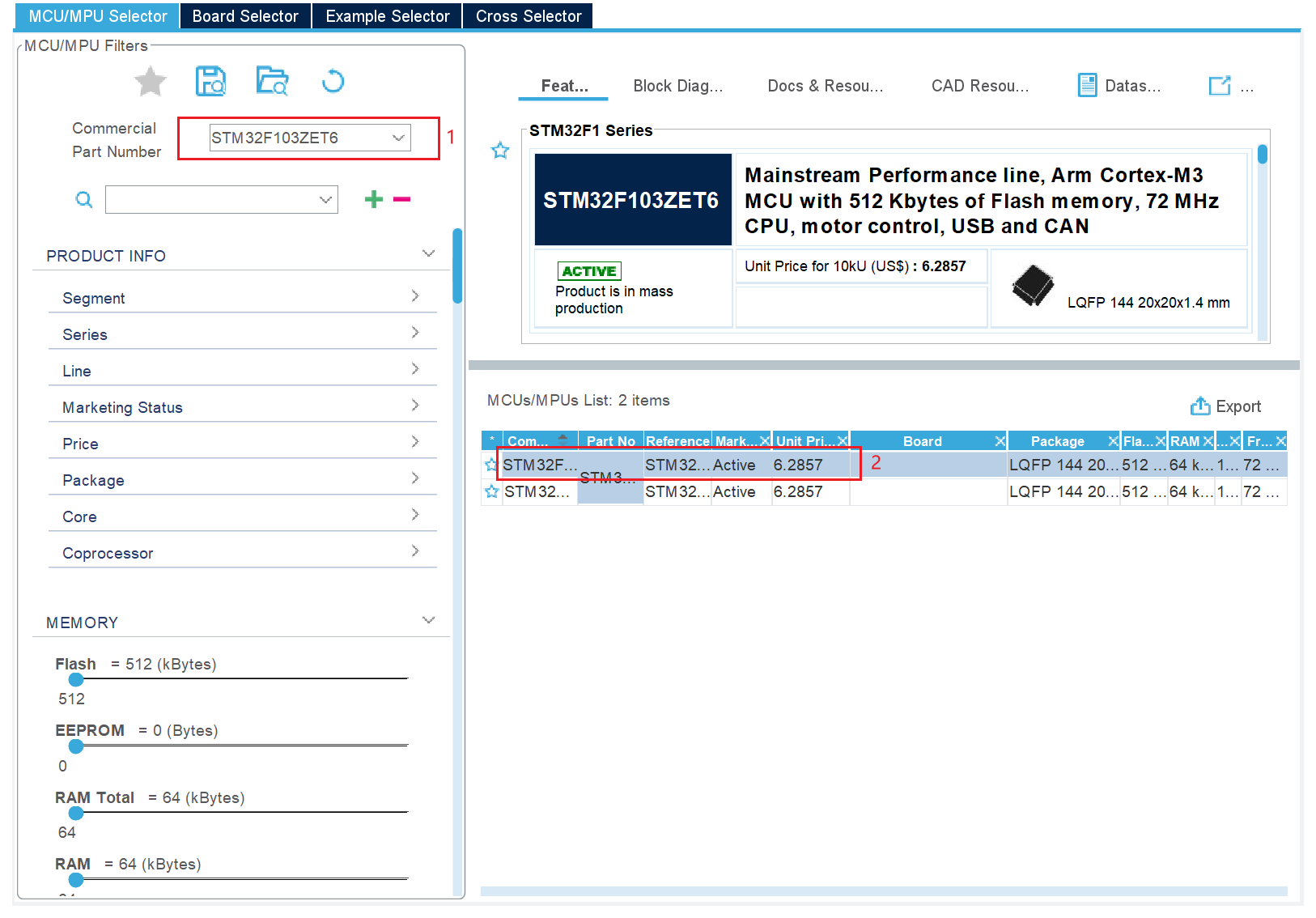
Task: Click the green plus add filter icon
Action: pyautogui.click(x=374, y=199)
